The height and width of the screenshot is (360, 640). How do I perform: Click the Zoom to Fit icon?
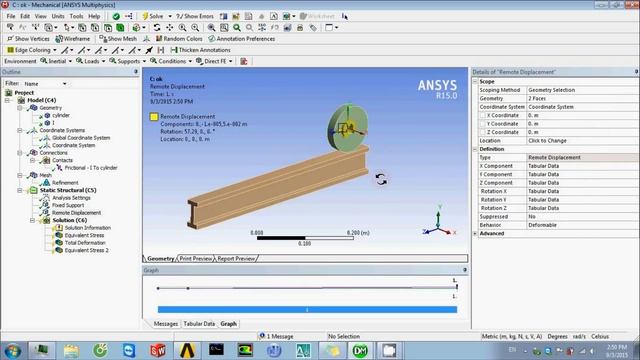click(x=211, y=27)
